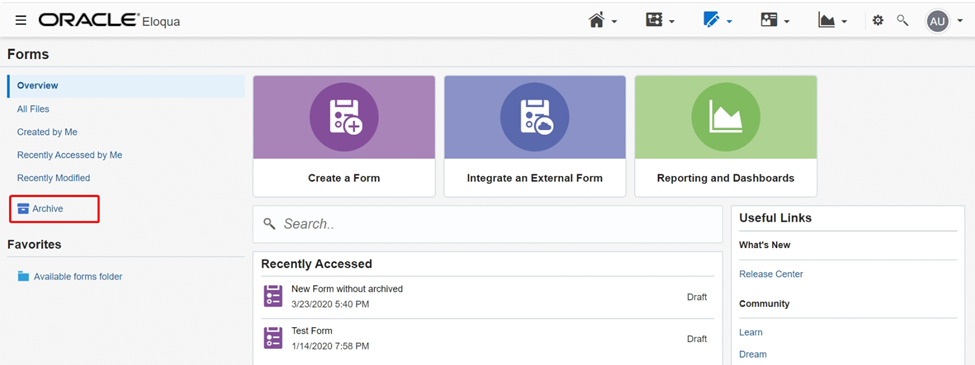Image resolution: width=975 pixels, height=365 pixels.
Task: Click the Available forms folder icon
Action: 23,277
